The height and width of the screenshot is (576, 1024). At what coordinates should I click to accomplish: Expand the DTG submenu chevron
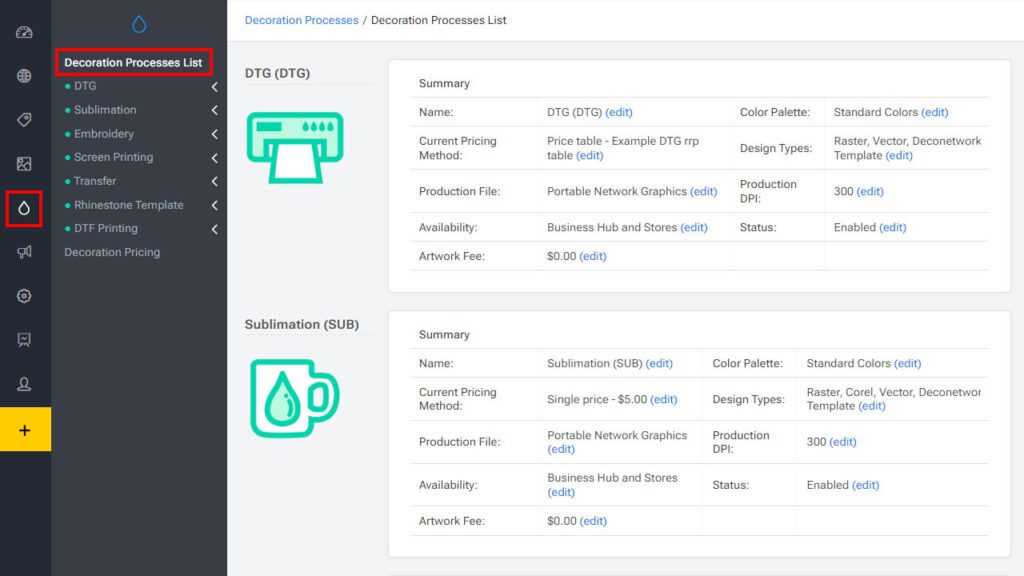[x=214, y=87]
